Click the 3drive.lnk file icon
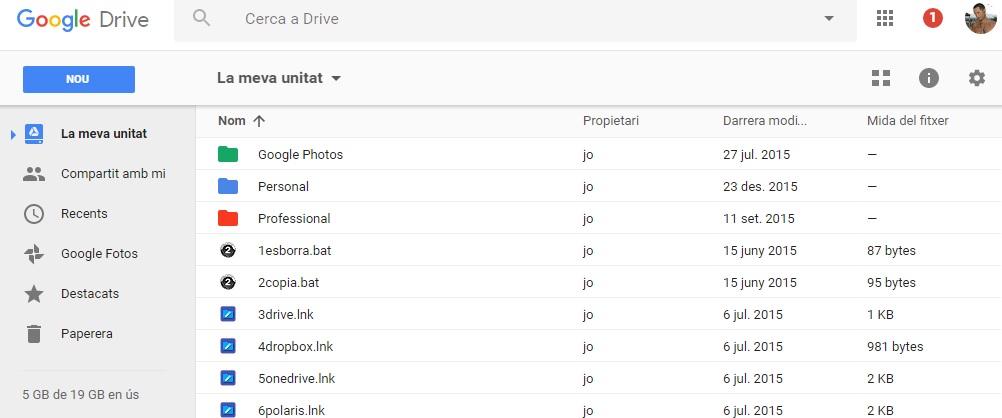Image resolution: width=1002 pixels, height=418 pixels. (227, 314)
